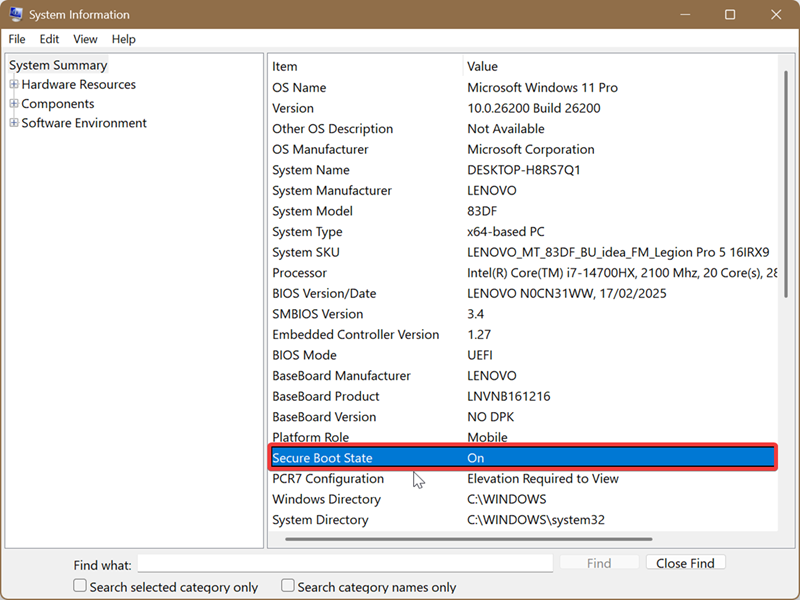Enable Search category names only checkbox
This screenshot has width=800, height=600.
[x=288, y=585]
